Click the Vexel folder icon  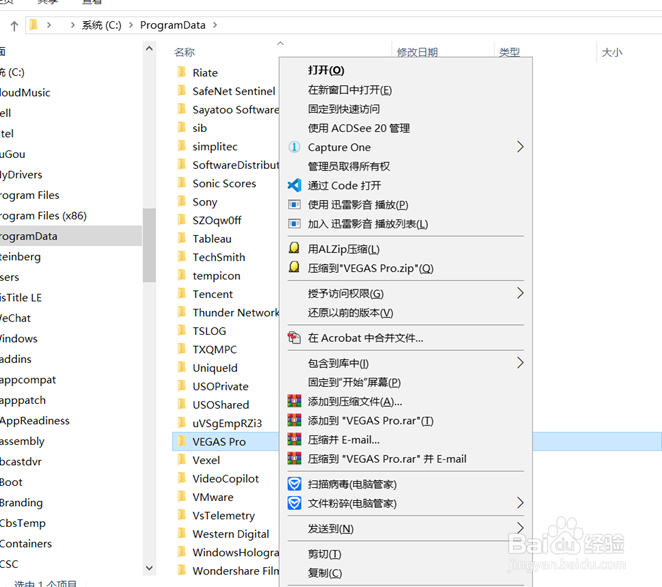[182, 459]
